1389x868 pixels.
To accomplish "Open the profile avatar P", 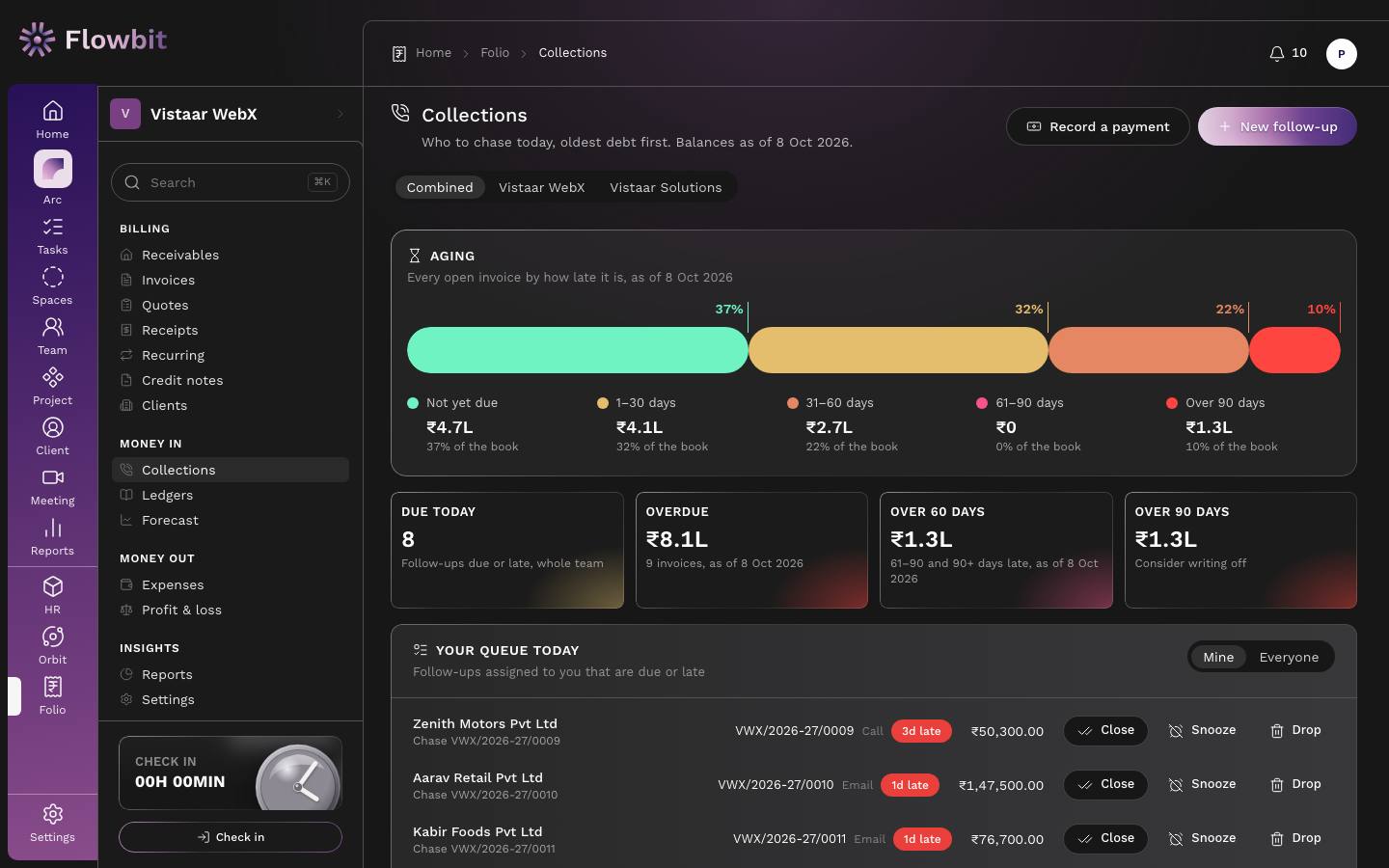I will 1341,54.
